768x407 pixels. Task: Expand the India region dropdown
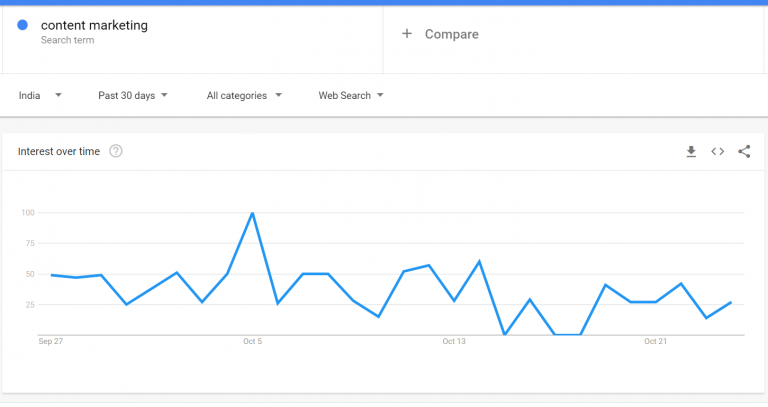[40, 96]
